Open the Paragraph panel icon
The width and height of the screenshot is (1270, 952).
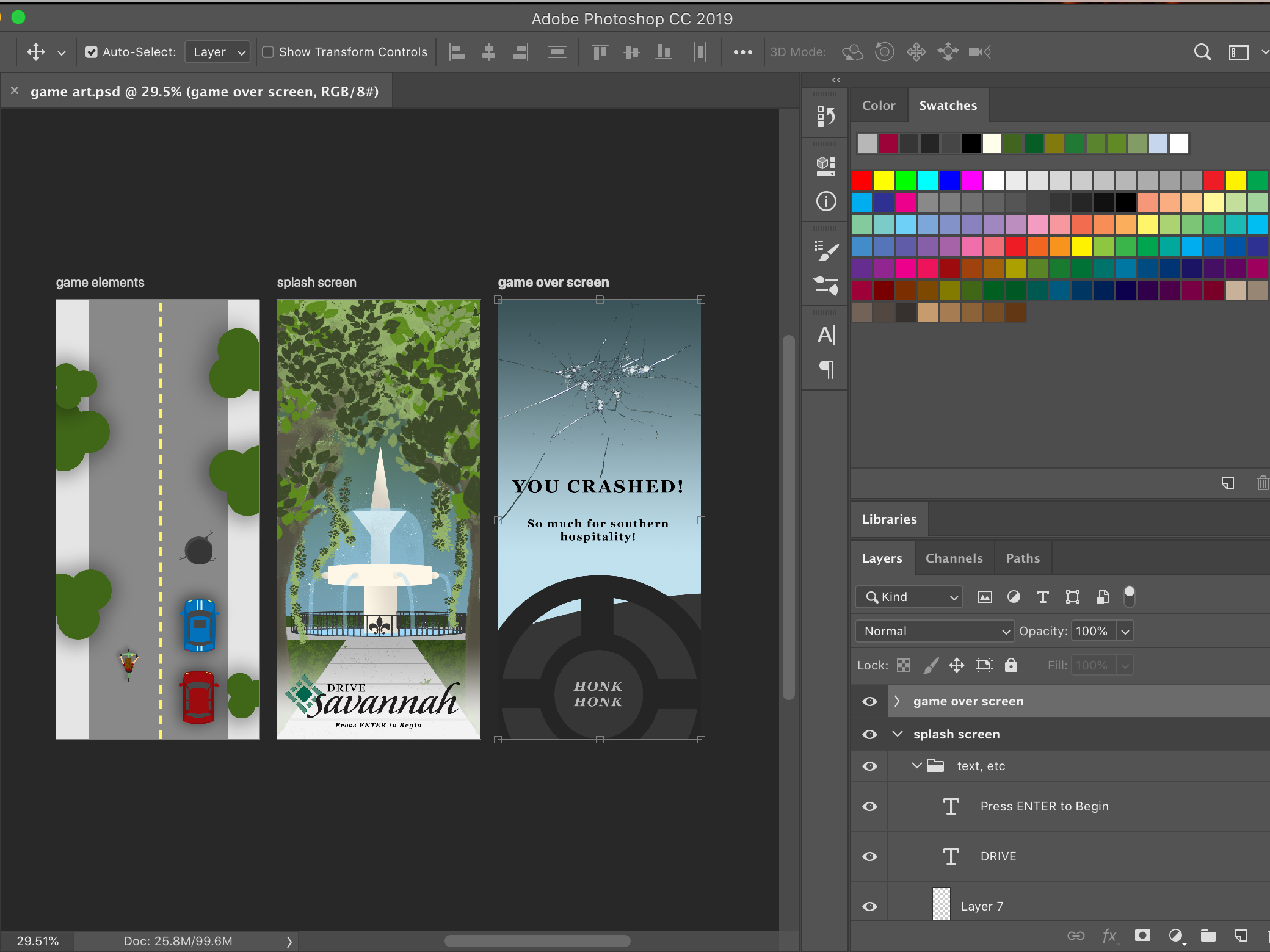click(826, 369)
